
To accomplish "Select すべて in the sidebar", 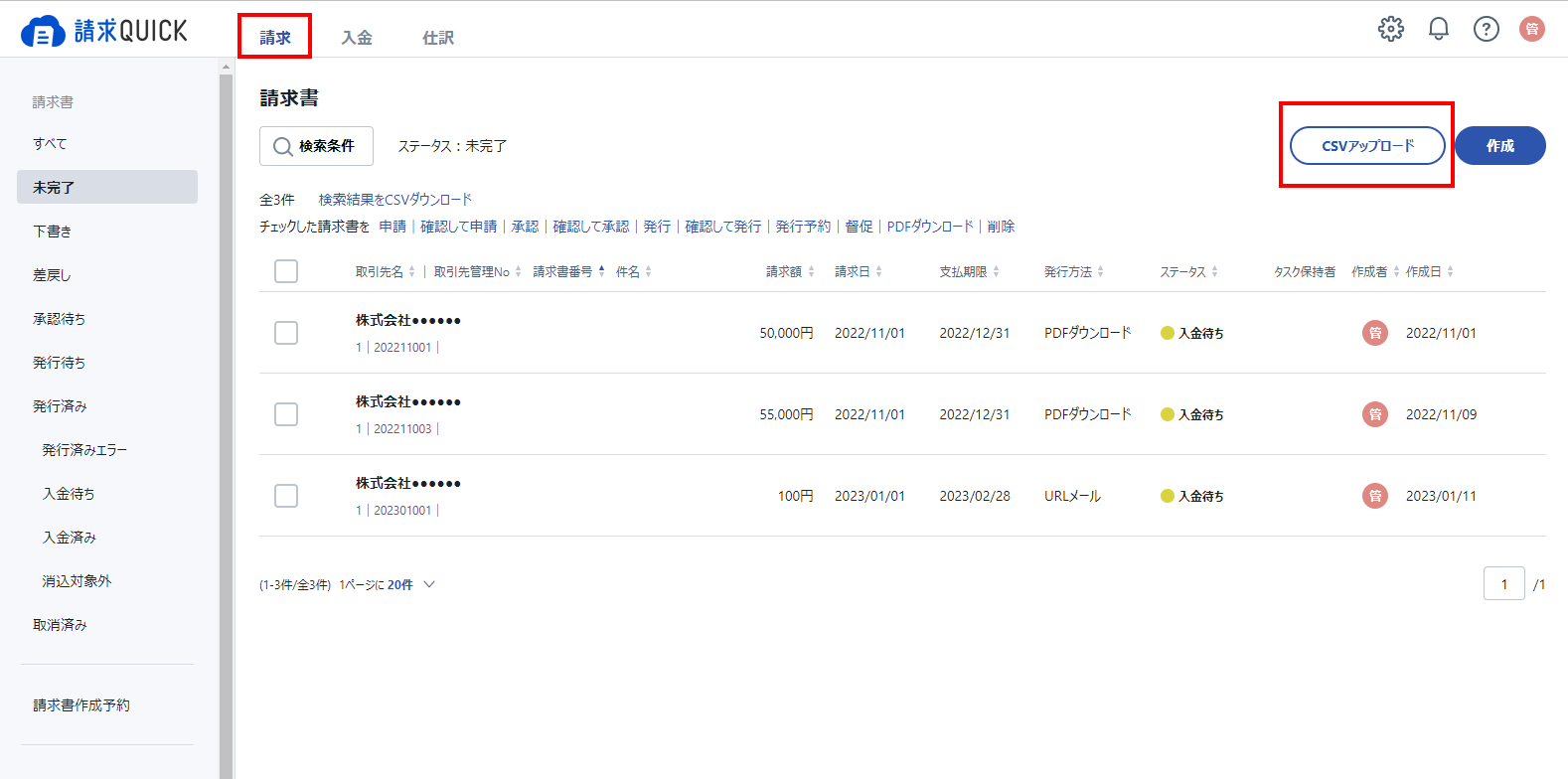I will click(107, 143).
